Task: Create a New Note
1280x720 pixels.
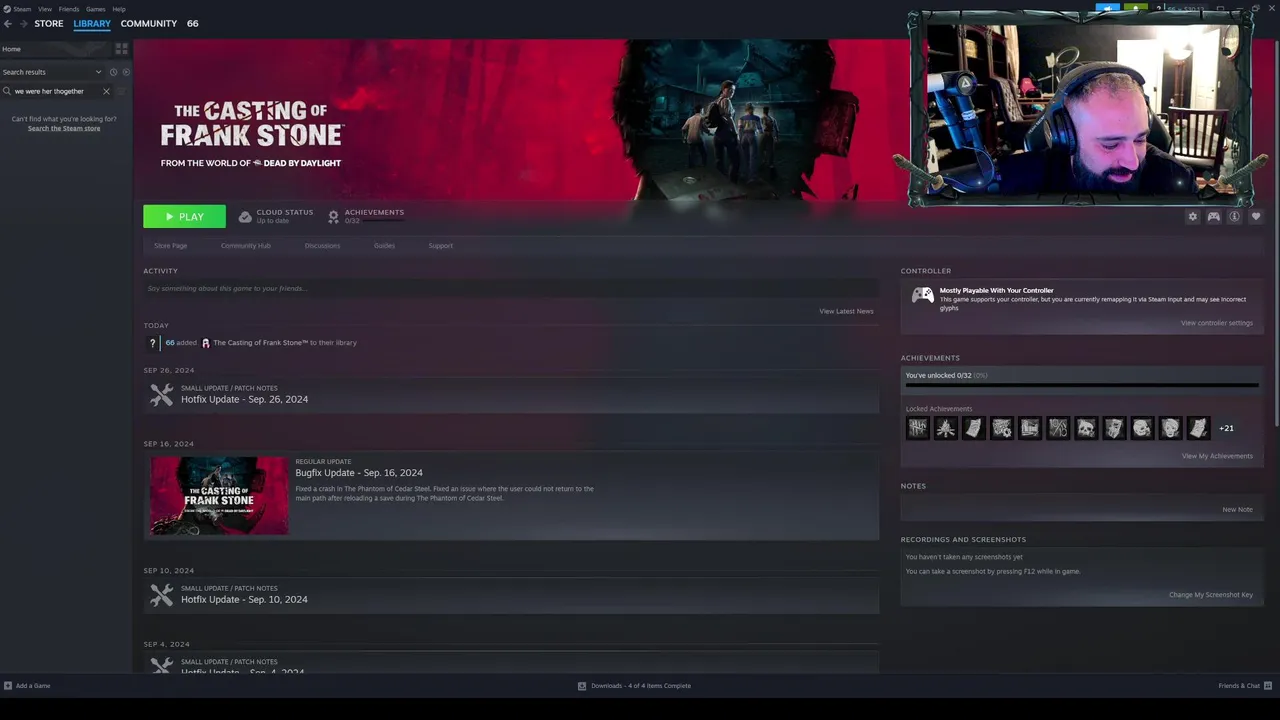Action: tap(1237, 510)
